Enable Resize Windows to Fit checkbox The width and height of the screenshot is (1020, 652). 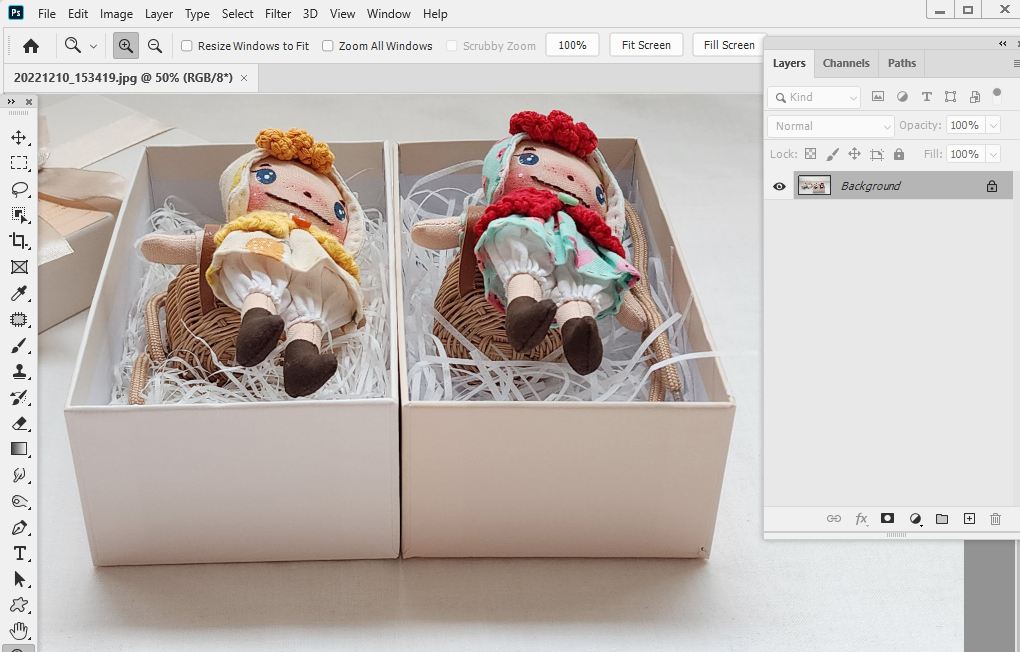tap(187, 46)
